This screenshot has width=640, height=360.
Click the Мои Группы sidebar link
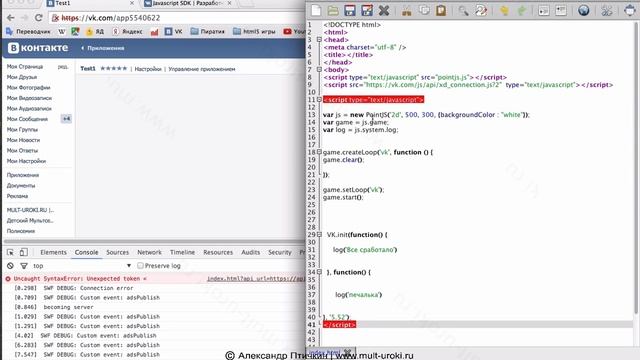click(22, 130)
